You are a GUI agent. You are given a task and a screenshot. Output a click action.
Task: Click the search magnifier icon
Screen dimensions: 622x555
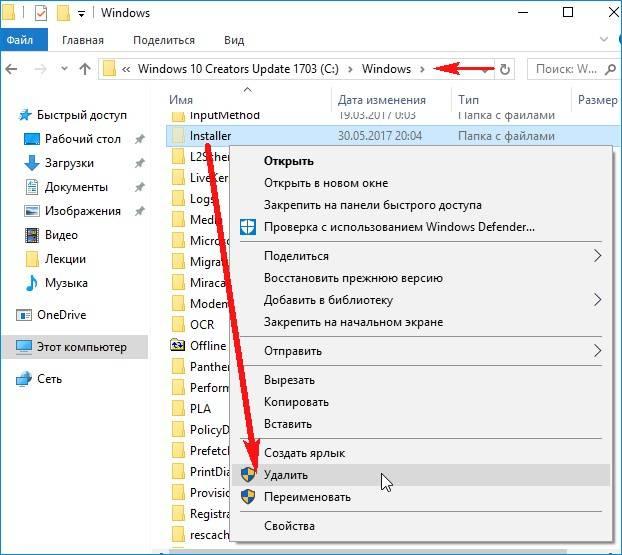coord(610,69)
